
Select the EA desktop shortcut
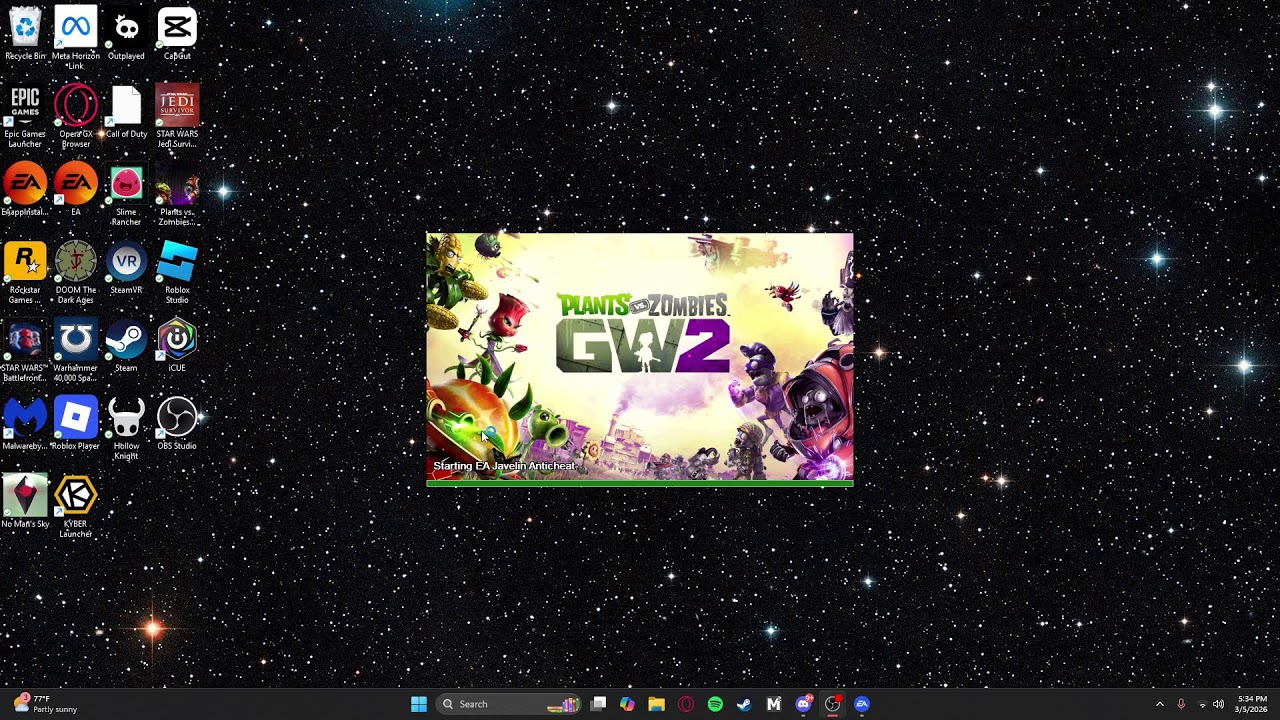76,190
